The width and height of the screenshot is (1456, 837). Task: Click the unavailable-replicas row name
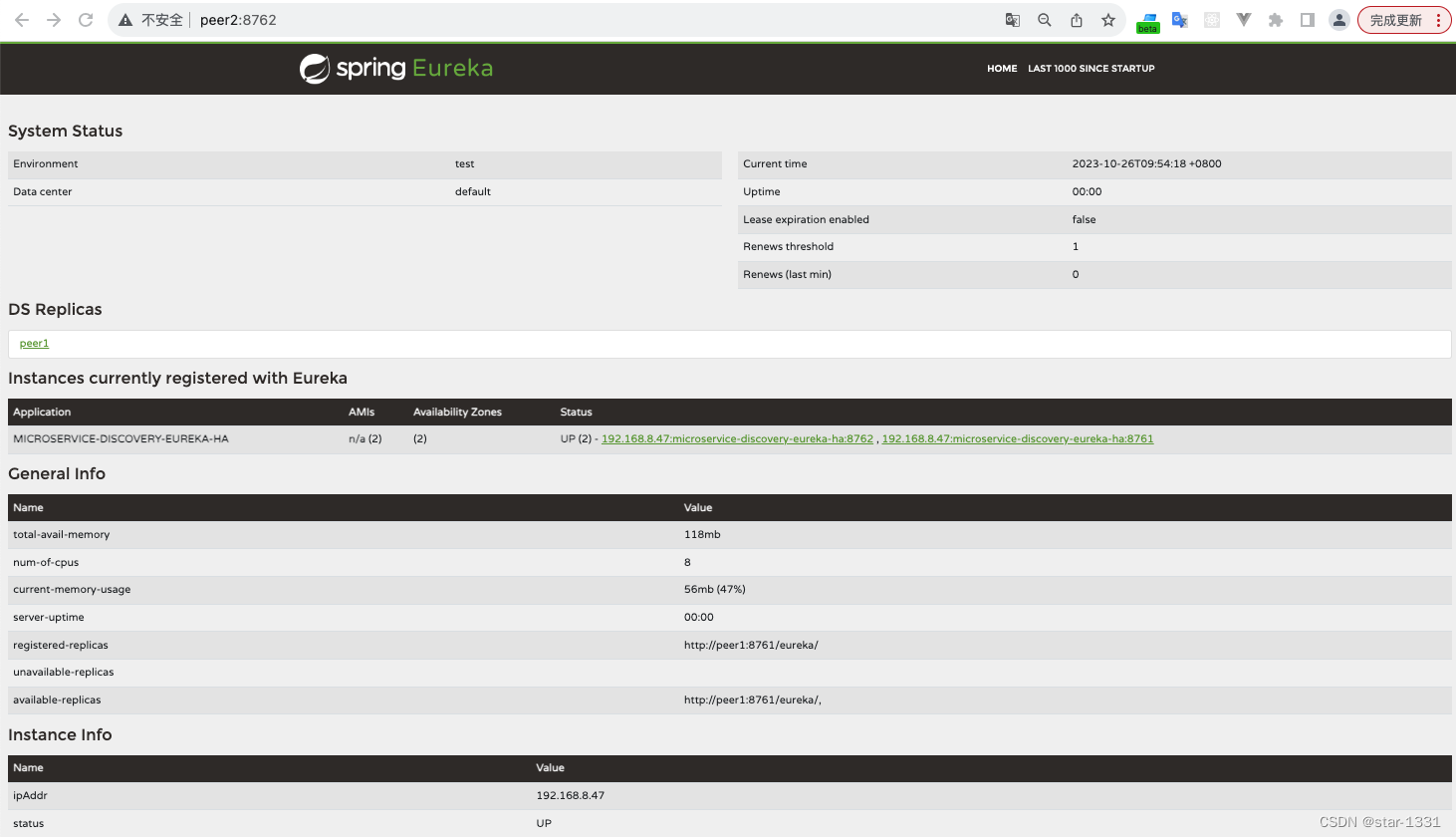(x=64, y=673)
